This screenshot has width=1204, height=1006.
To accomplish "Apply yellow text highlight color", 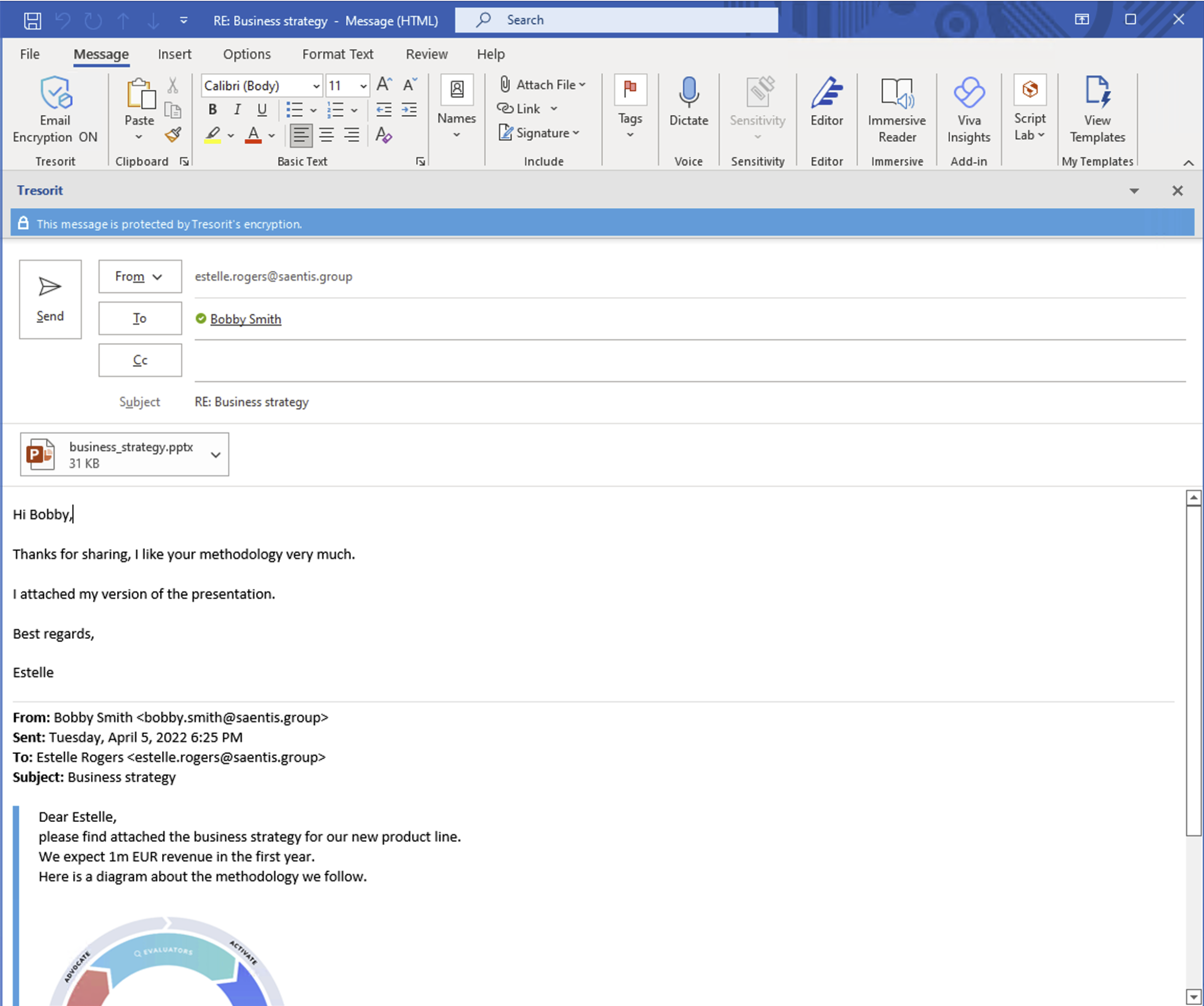I will pyautogui.click(x=213, y=136).
